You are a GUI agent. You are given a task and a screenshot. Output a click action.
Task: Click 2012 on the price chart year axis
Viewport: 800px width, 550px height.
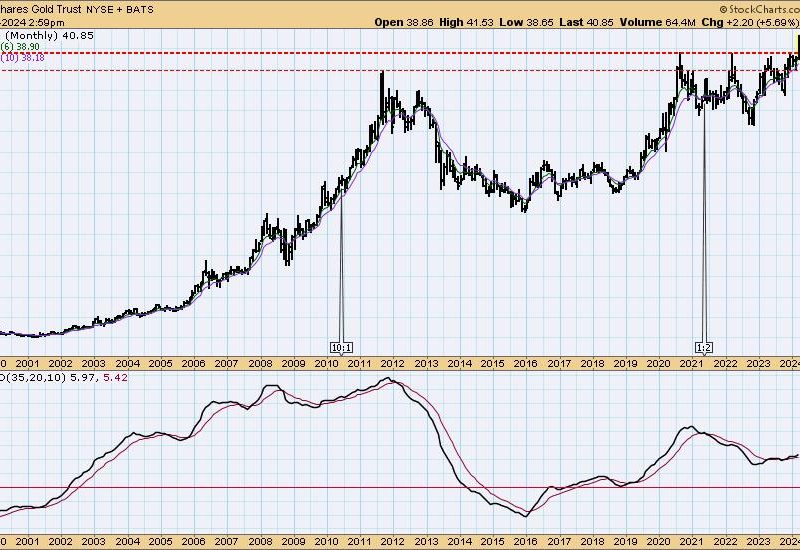[x=392, y=364]
